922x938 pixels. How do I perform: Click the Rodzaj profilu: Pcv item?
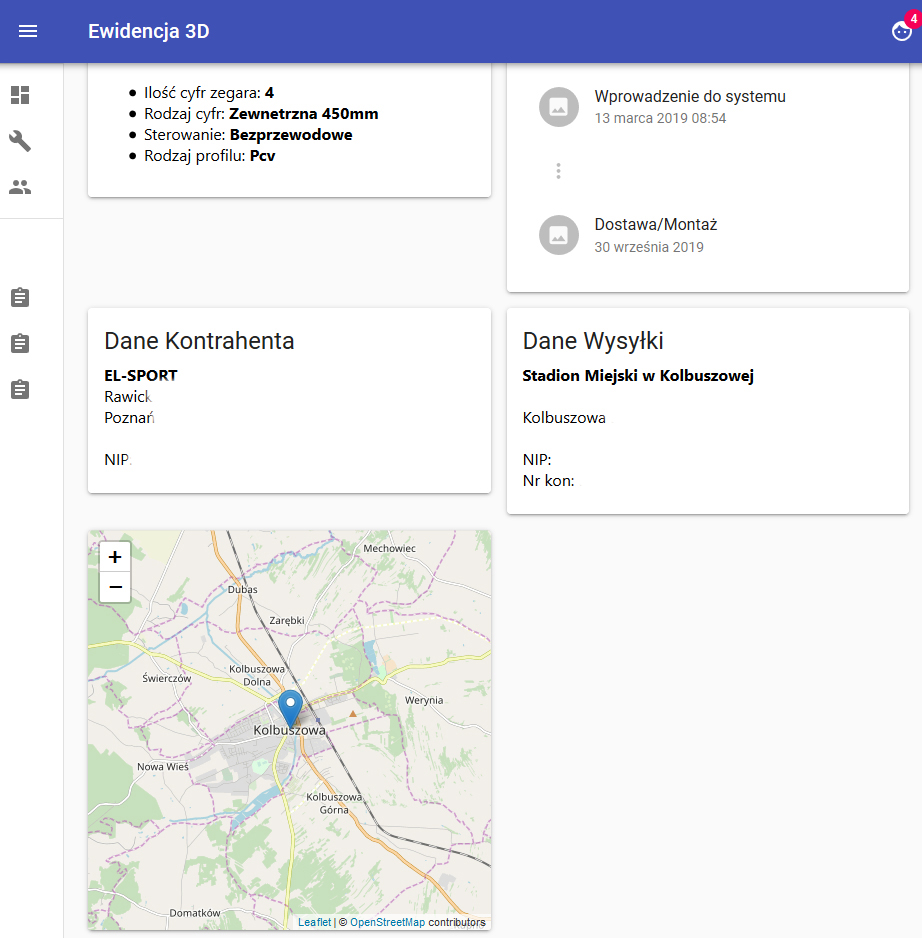point(209,156)
